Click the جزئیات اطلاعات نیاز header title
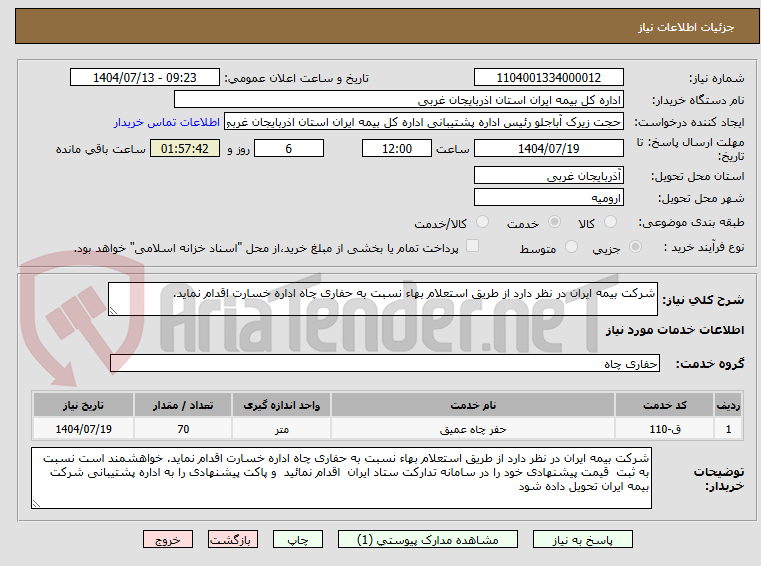 click(x=686, y=27)
